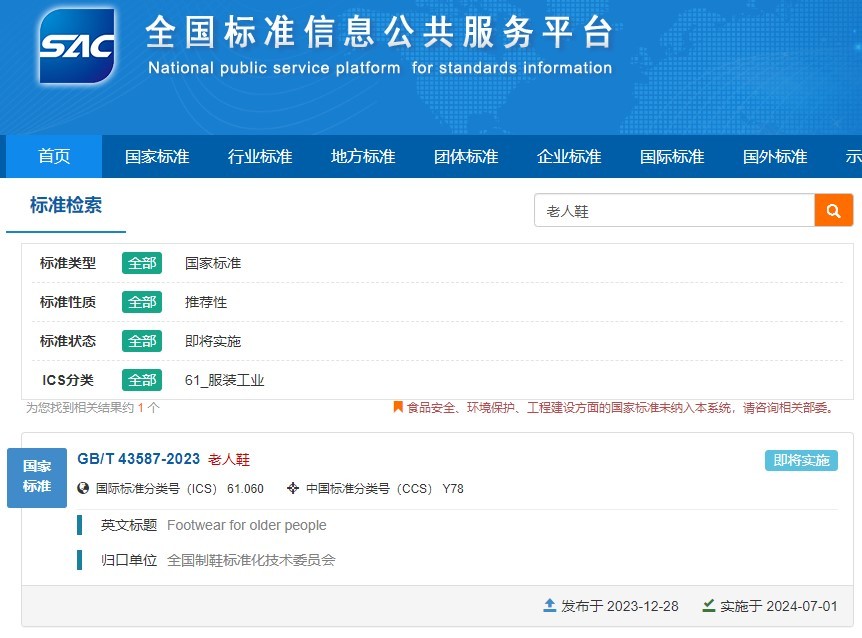Click the implementation date checkmark icon

[x=709, y=606]
